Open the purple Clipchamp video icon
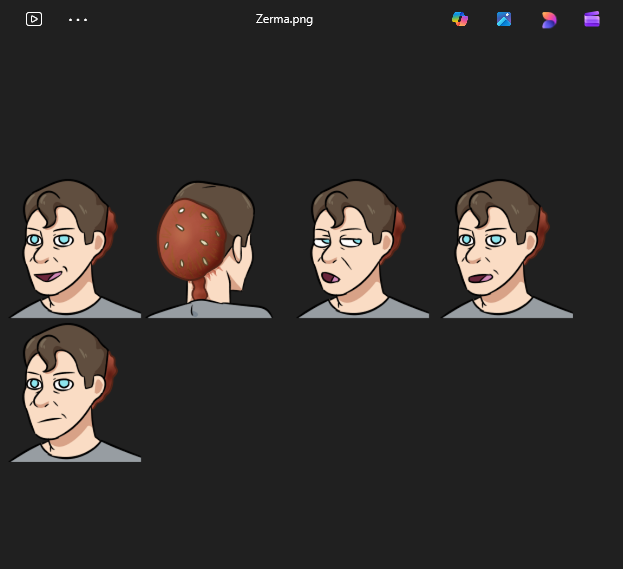Image resolution: width=623 pixels, height=569 pixels. point(592,19)
